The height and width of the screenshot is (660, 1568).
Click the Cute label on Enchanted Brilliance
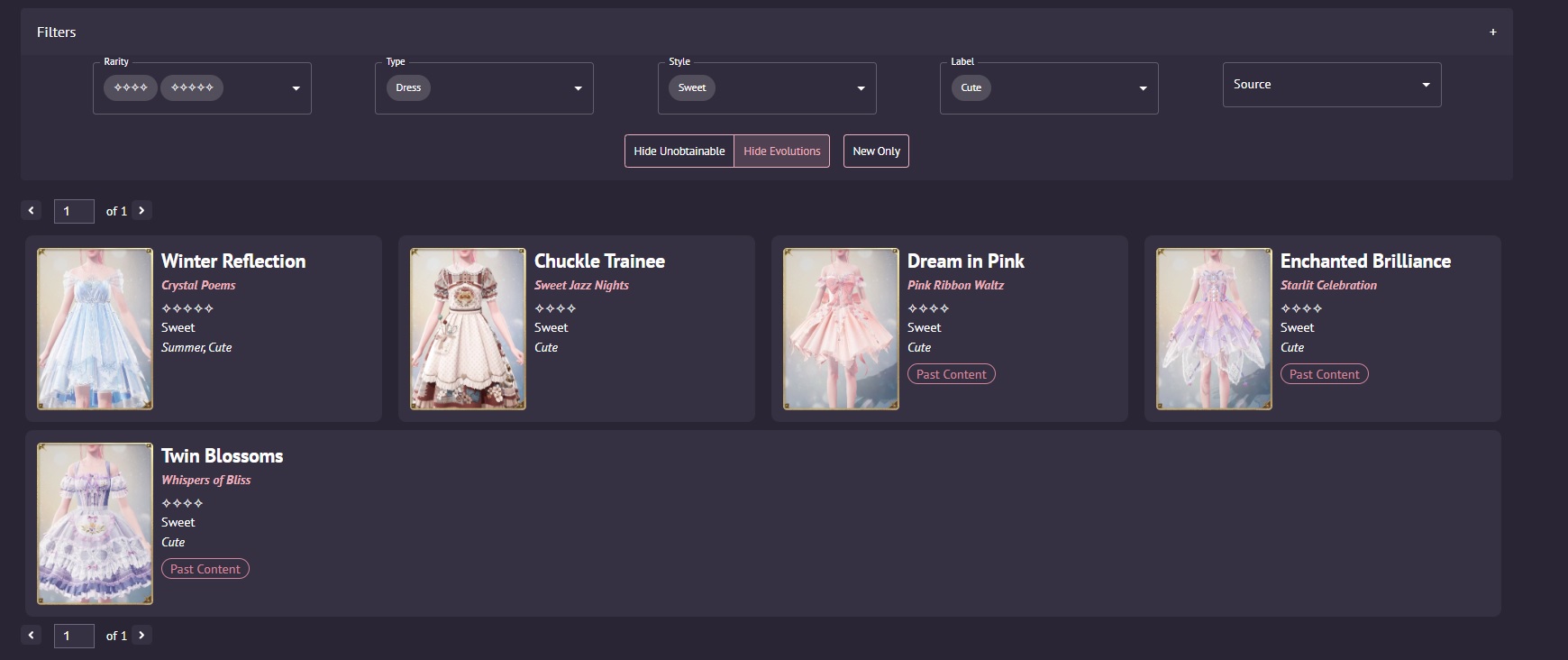[1292, 348]
